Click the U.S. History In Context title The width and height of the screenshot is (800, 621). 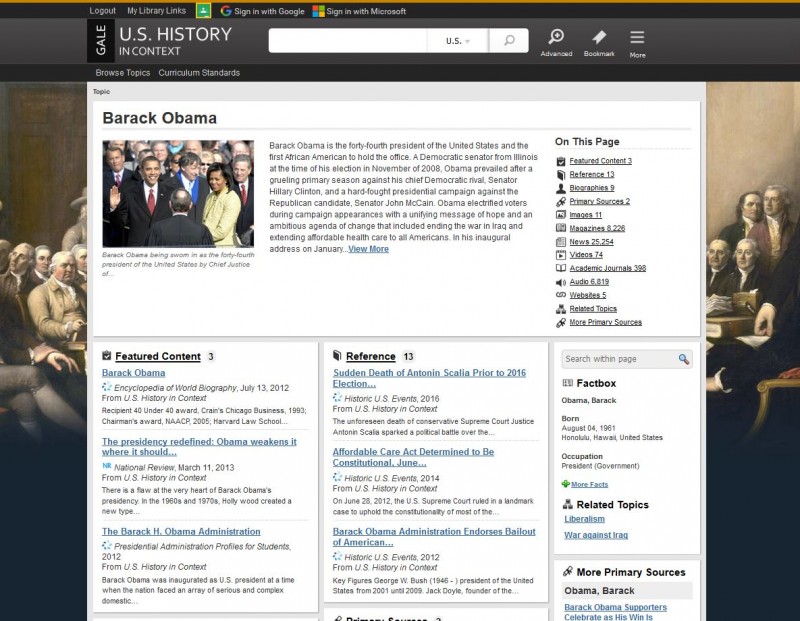point(176,41)
